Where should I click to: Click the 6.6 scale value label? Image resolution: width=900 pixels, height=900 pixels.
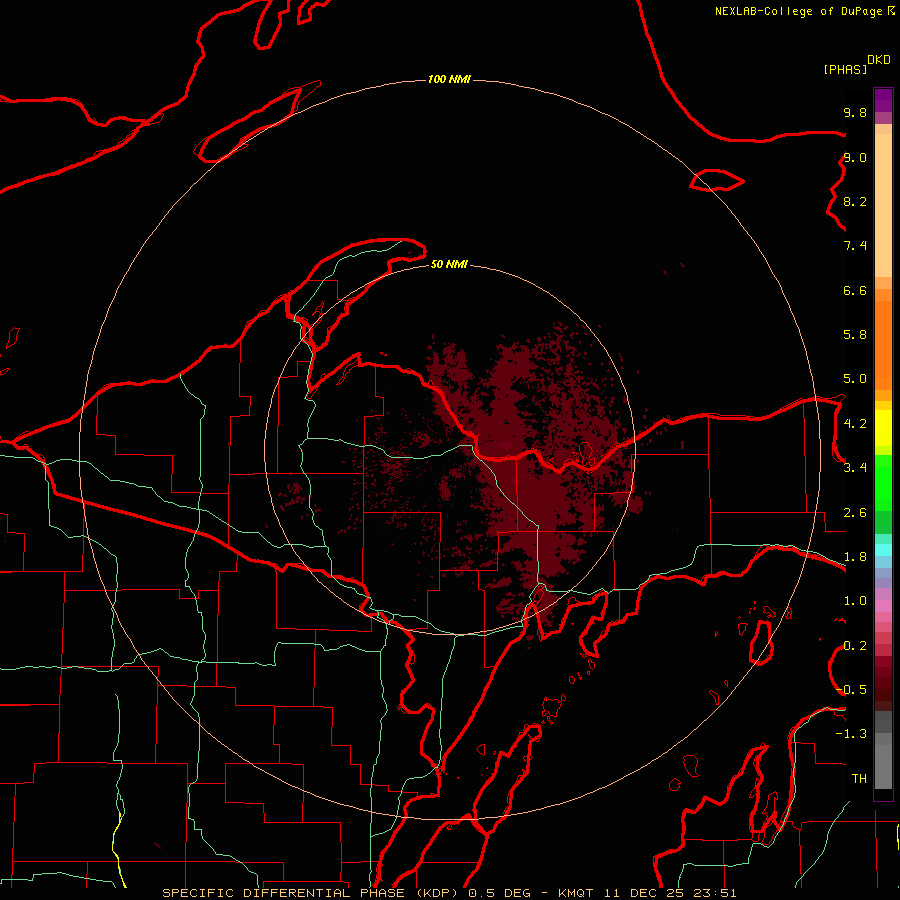point(855,290)
